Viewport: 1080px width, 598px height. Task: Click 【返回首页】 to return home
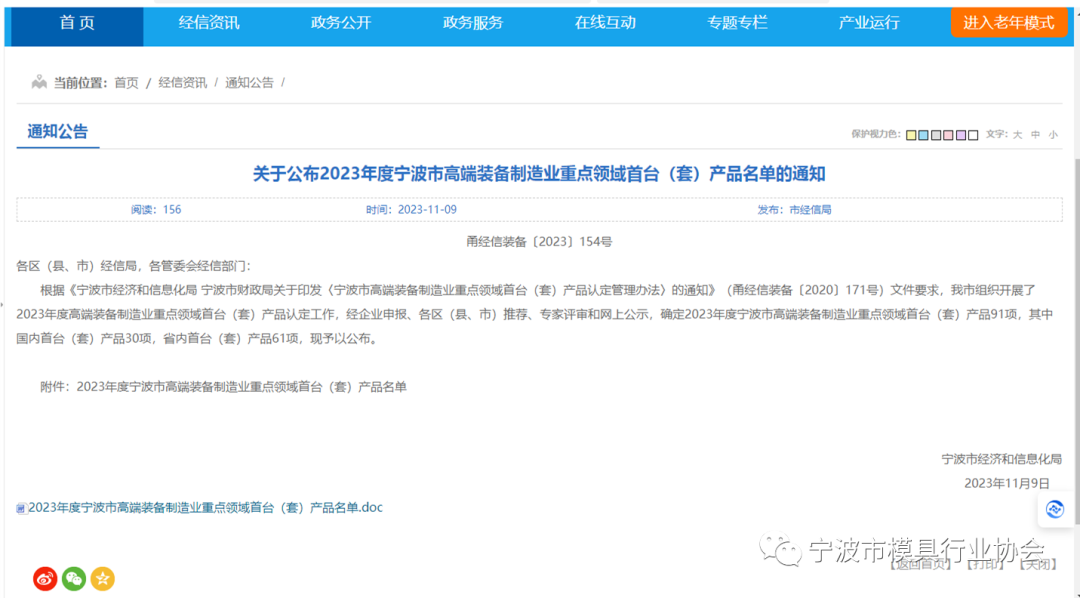point(920,563)
